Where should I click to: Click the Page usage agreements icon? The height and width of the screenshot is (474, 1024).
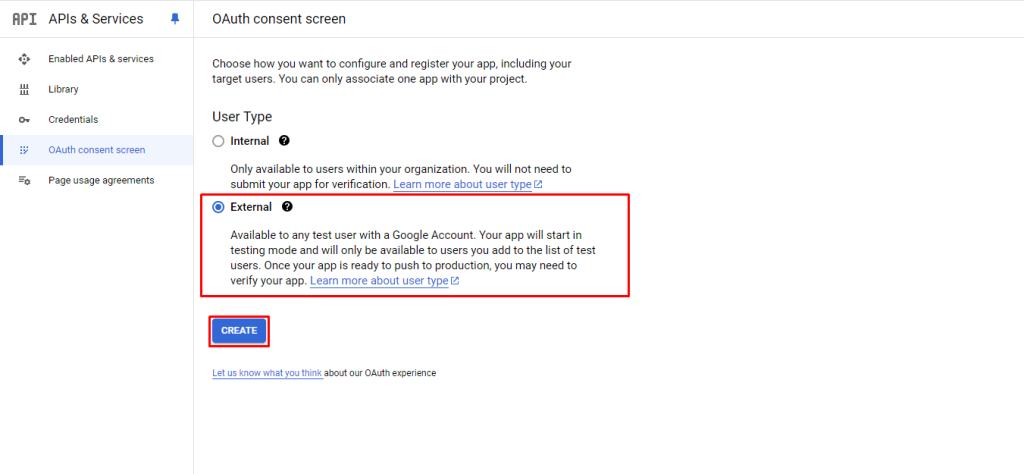[x=24, y=180]
